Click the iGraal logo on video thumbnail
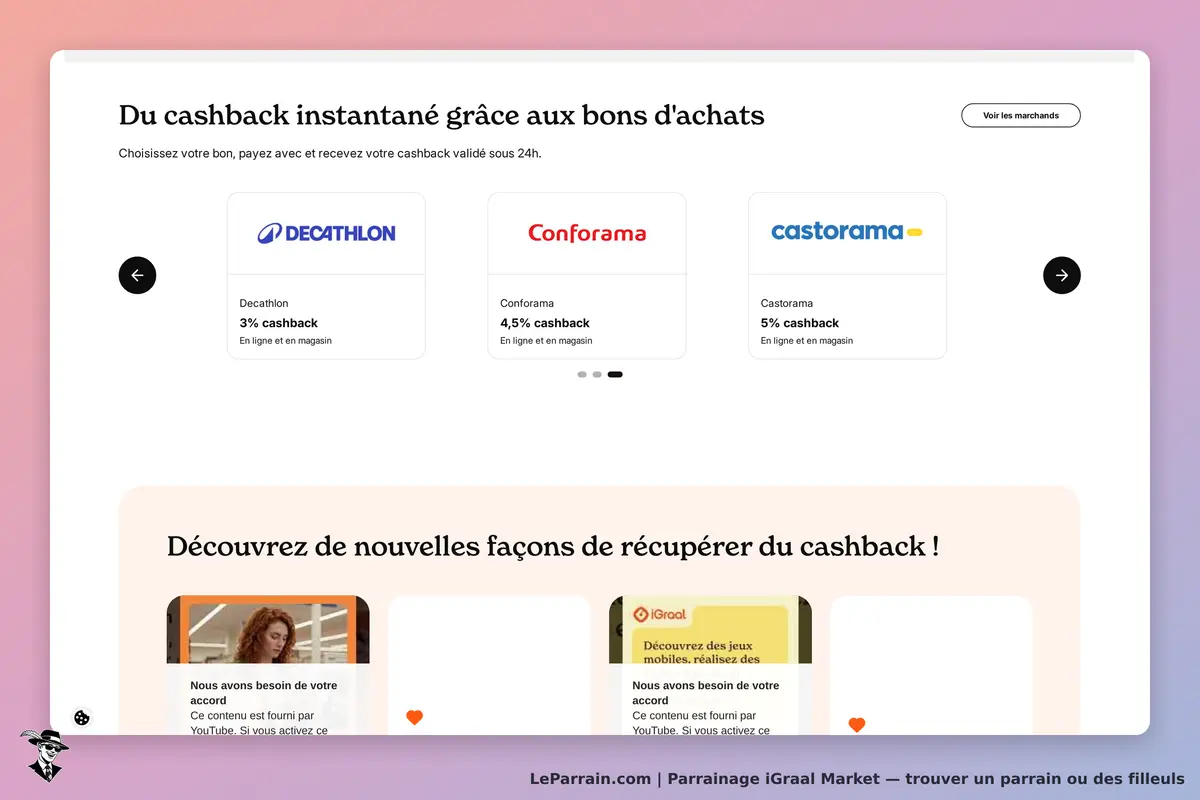 (x=660, y=614)
